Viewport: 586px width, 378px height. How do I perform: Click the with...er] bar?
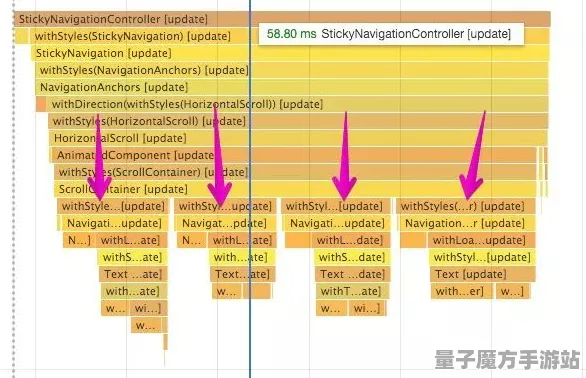coord(462,291)
